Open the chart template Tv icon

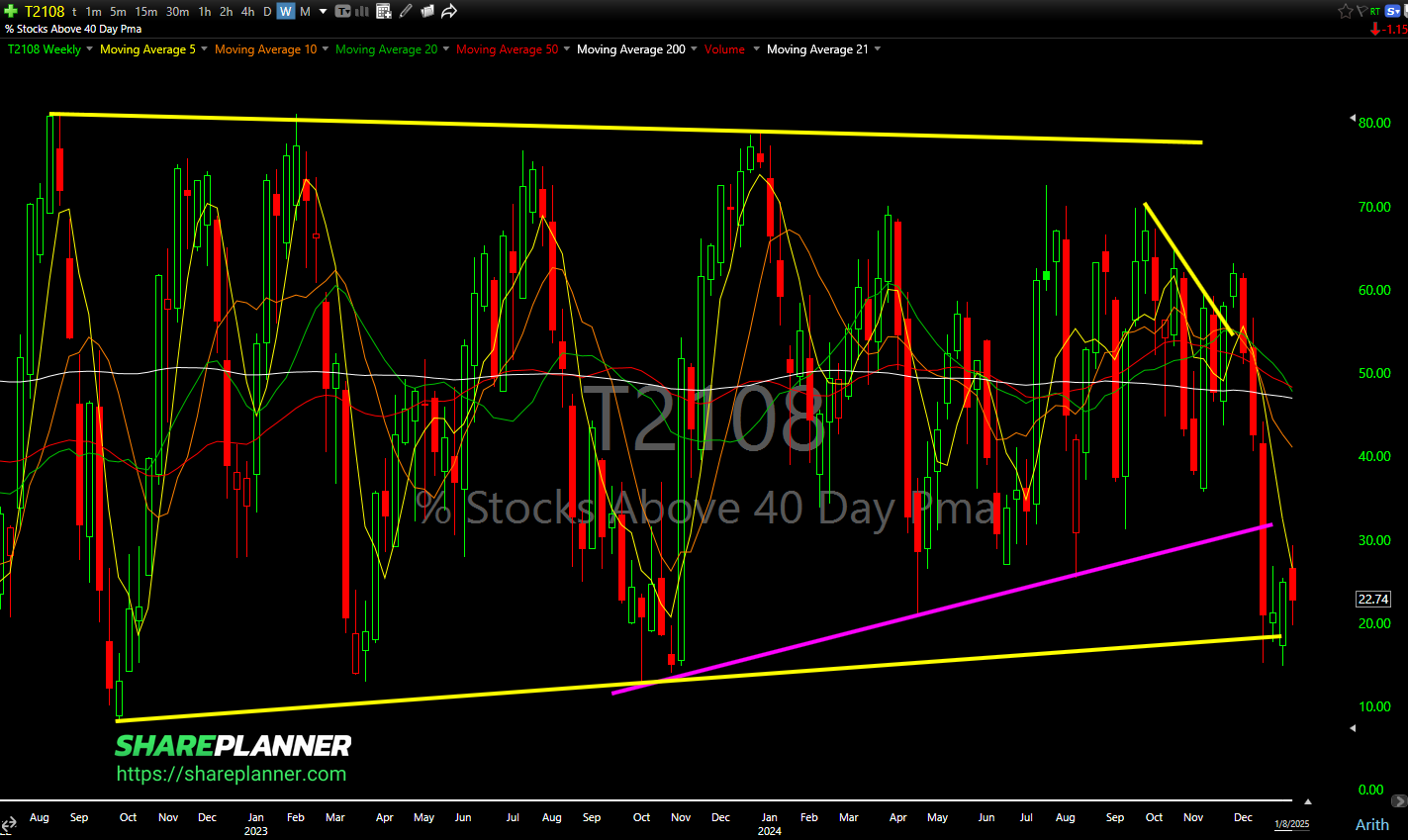343,12
